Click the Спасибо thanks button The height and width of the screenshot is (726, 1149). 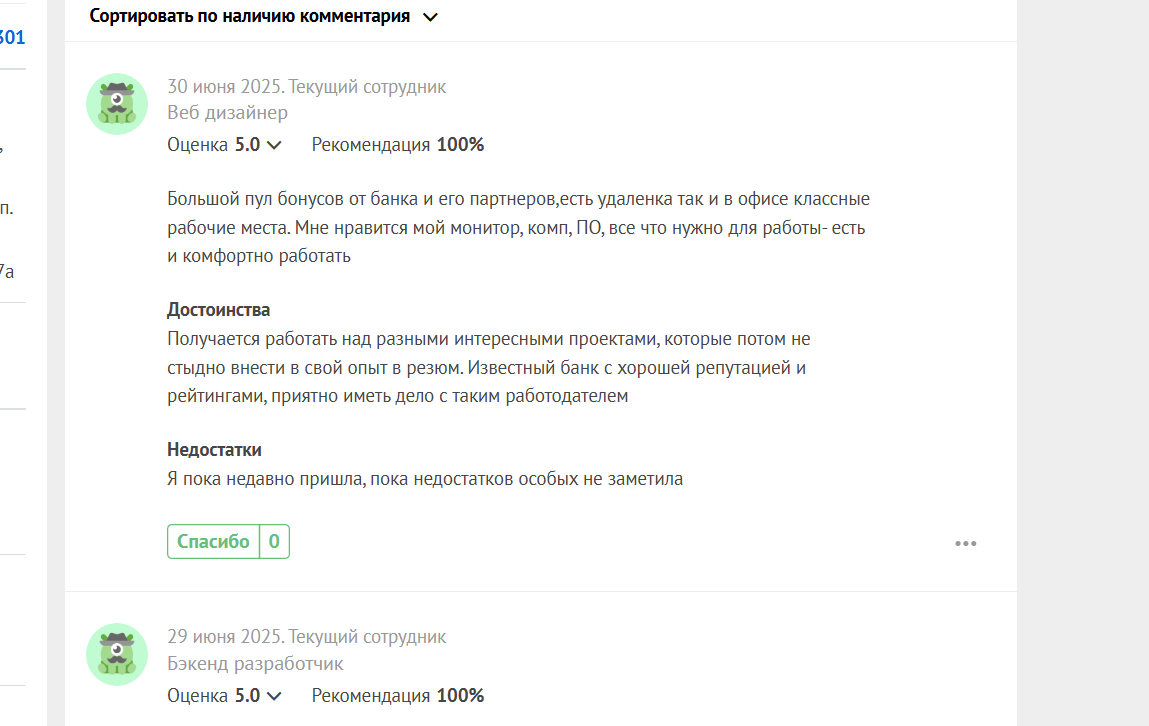(x=213, y=541)
